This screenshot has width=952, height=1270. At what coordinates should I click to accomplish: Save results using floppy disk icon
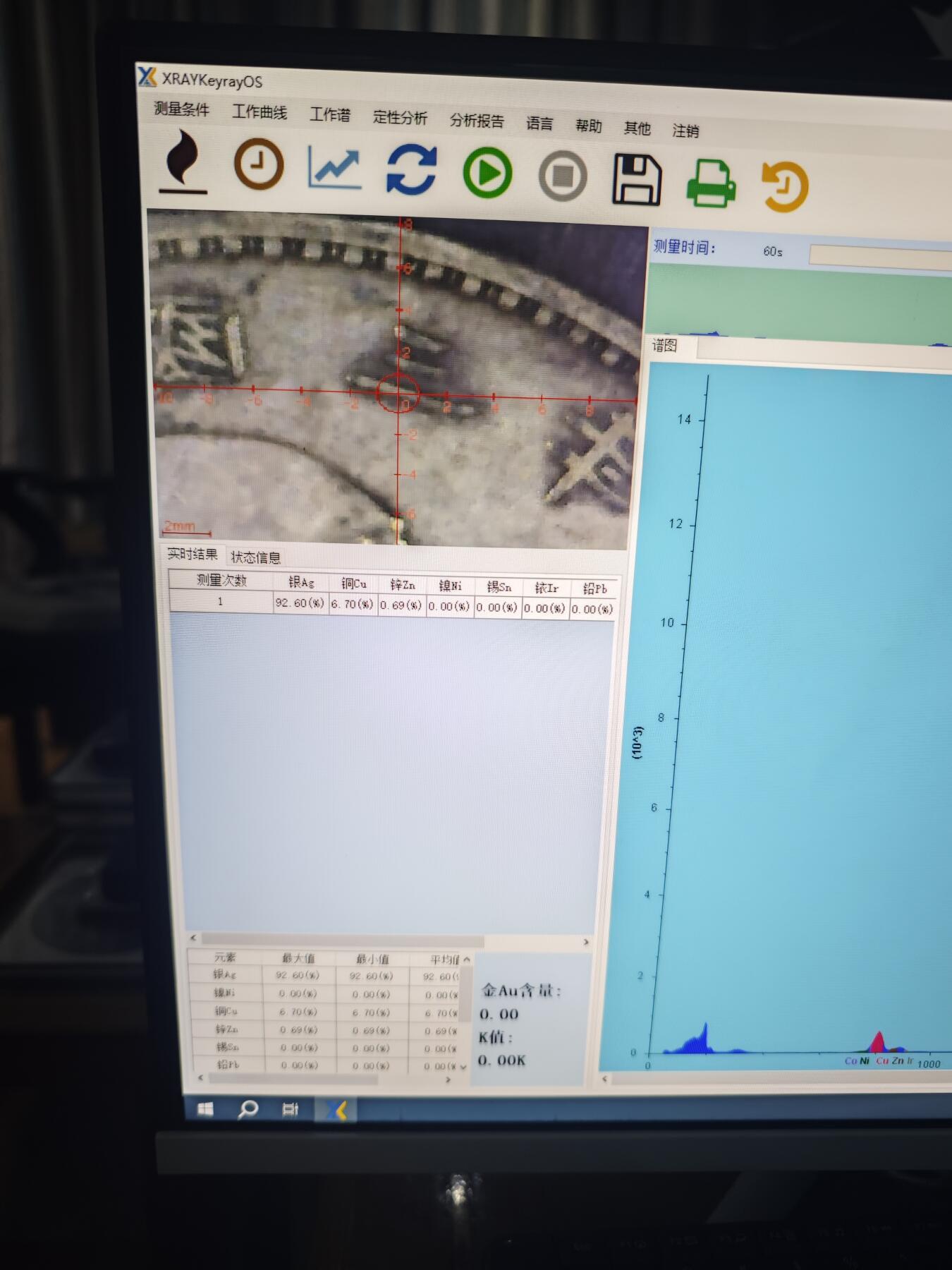(x=637, y=179)
